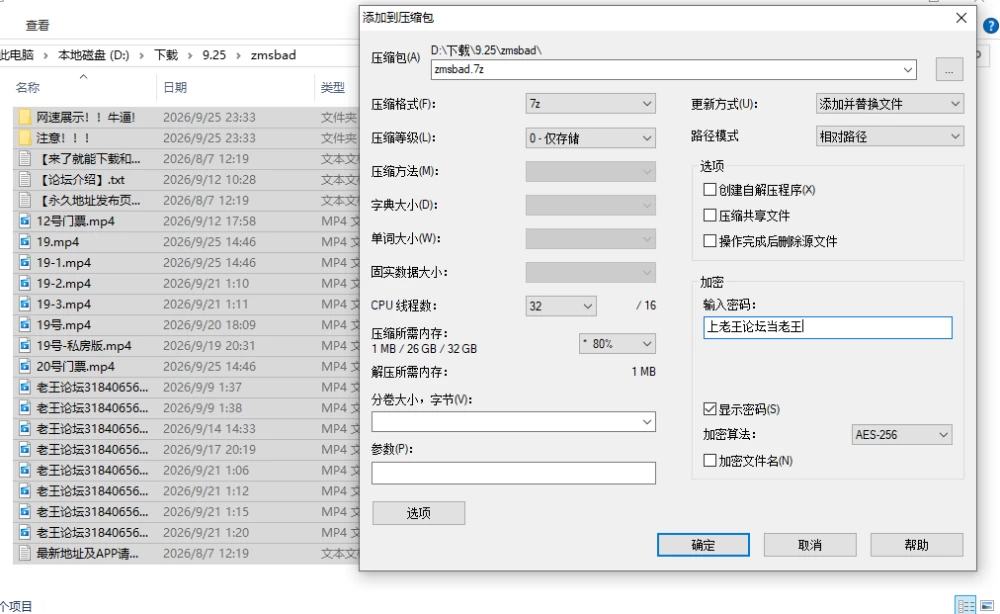Viewport: 1000px width, 614px height.
Task: Click the 19-2.mp4 video file icon
Action: tap(25, 283)
